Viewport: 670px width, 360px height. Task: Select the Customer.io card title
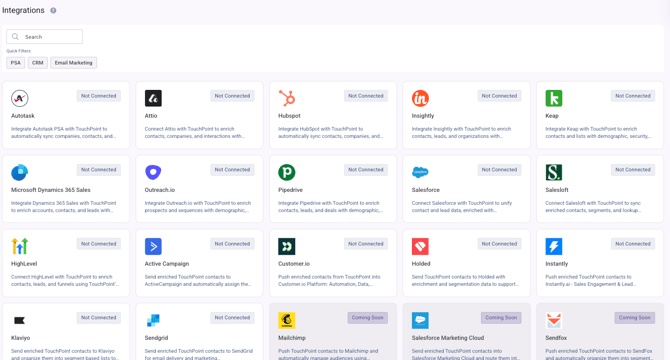(x=294, y=263)
